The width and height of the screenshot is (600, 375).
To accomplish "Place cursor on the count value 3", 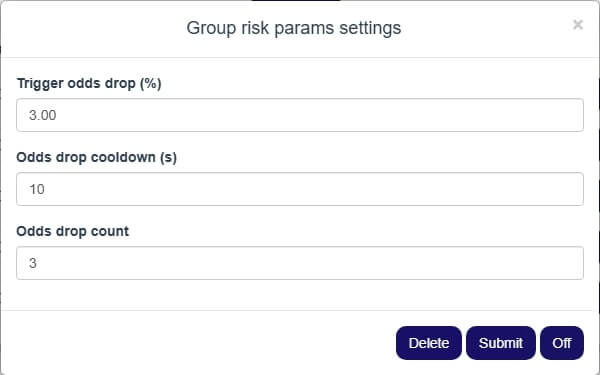I will tap(33, 263).
